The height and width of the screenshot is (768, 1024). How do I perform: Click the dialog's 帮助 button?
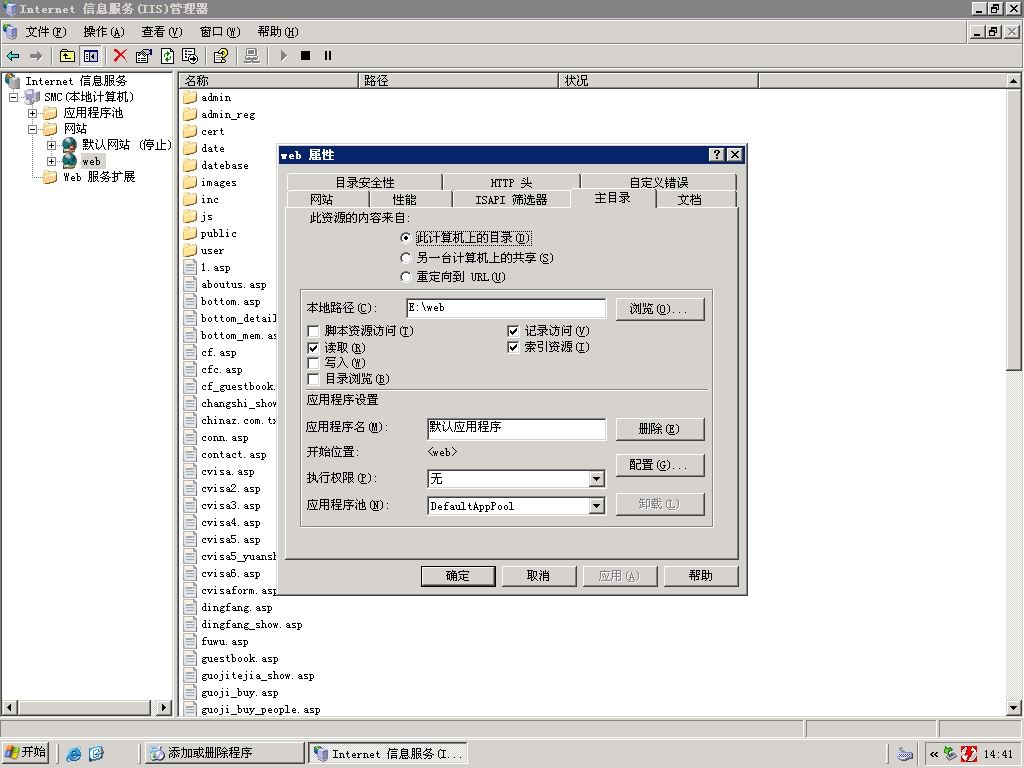pyautogui.click(x=701, y=576)
